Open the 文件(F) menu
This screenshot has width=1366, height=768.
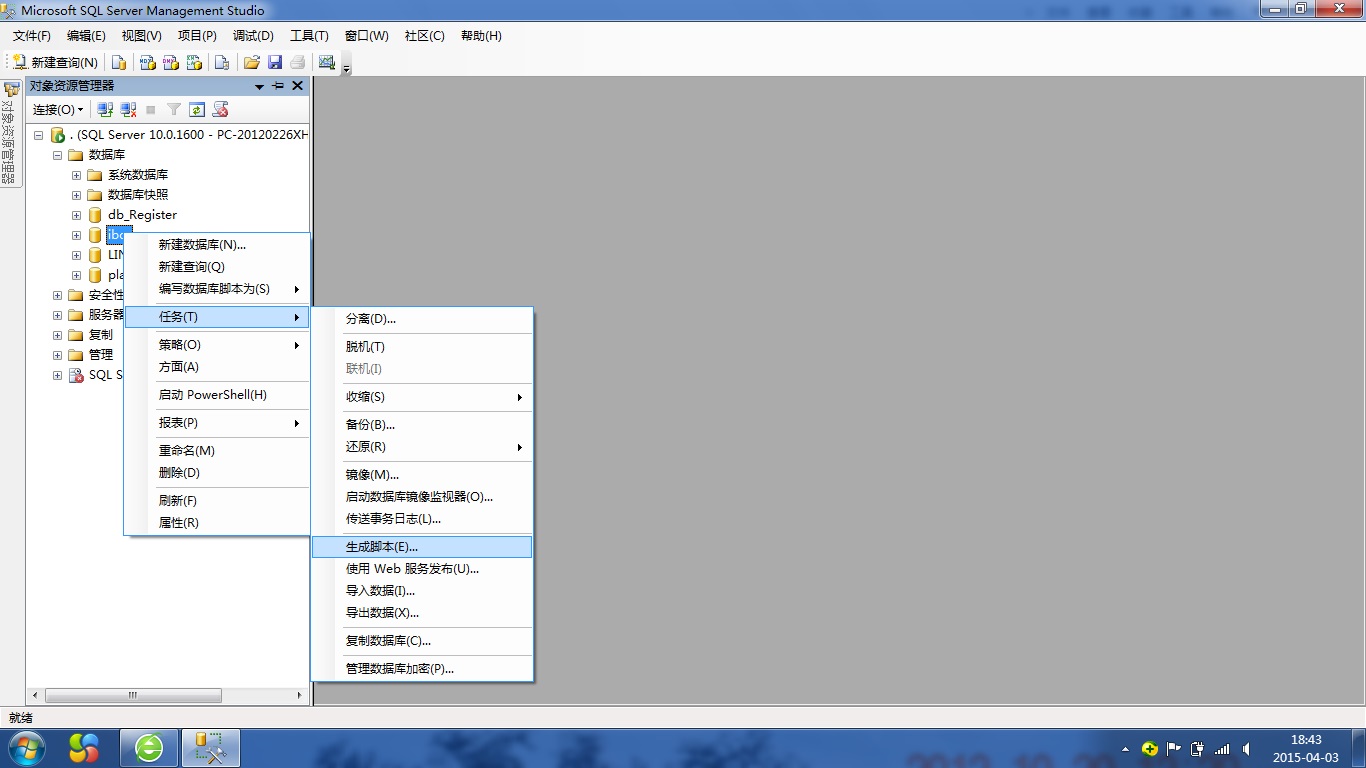pos(32,36)
